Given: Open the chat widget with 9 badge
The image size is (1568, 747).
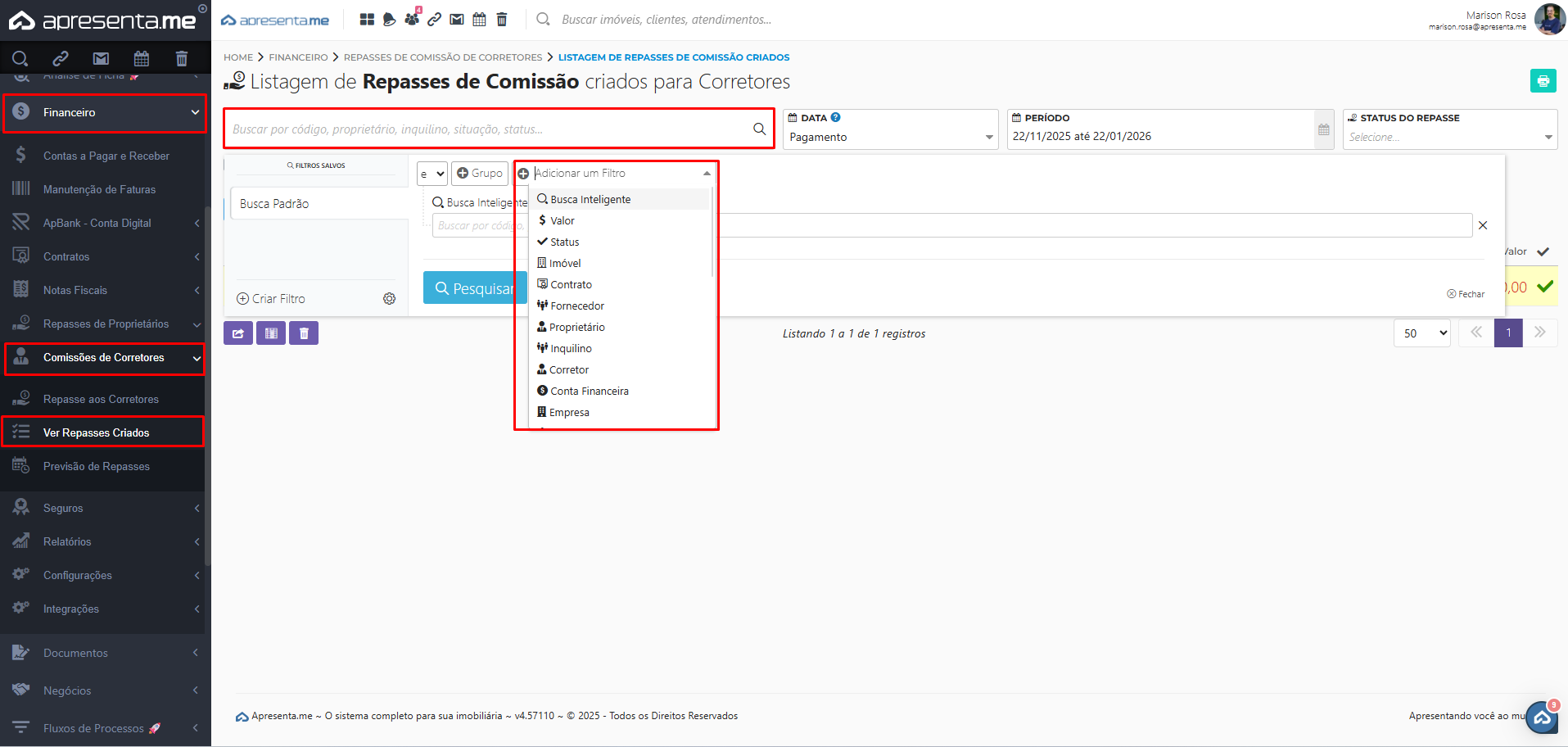Looking at the screenshot, I should pyautogui.click(x=1542, y=718).
